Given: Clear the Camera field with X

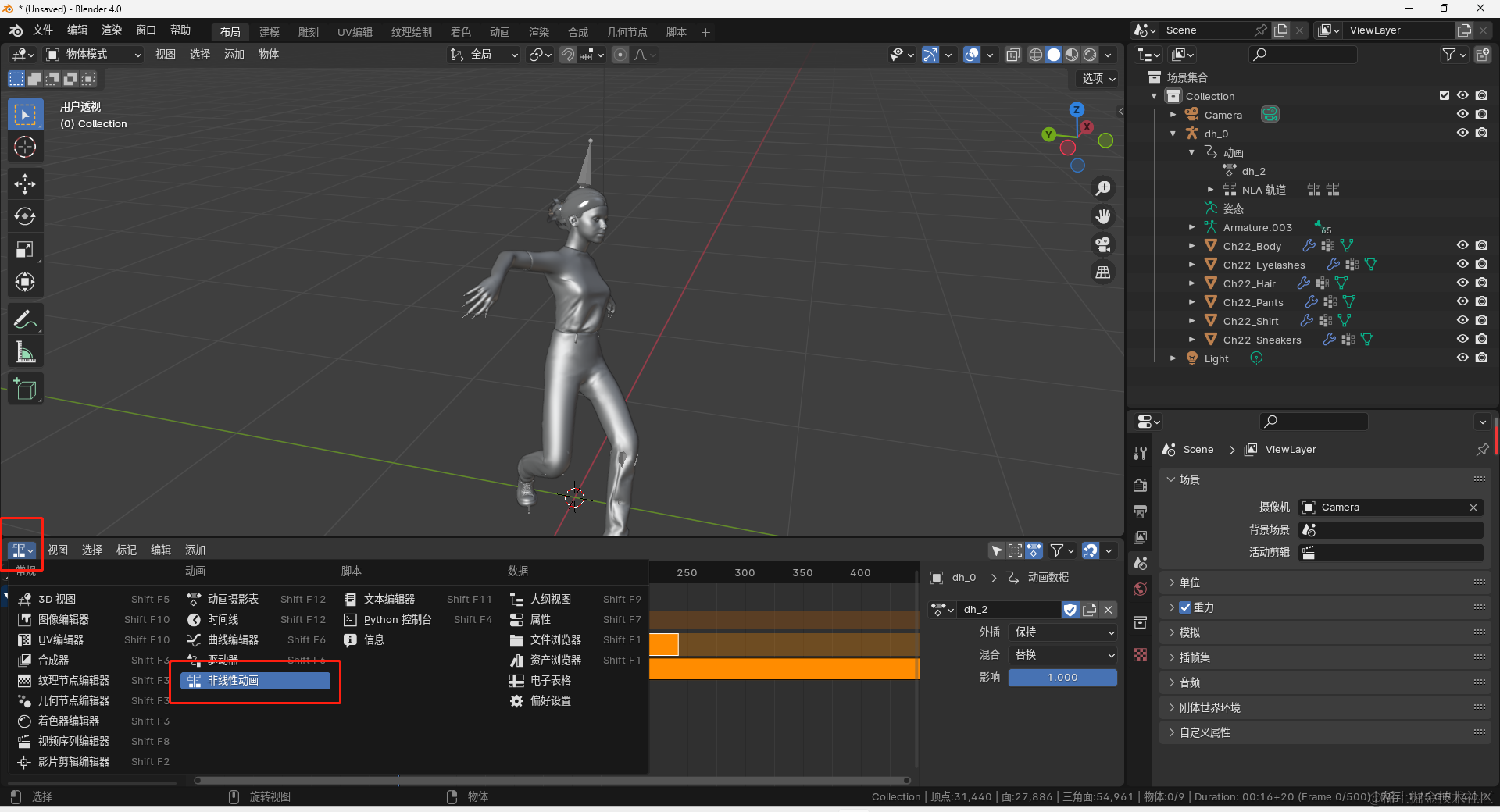Looking at the screenshot, I should pyautogui.click(x=1473, y=507).
